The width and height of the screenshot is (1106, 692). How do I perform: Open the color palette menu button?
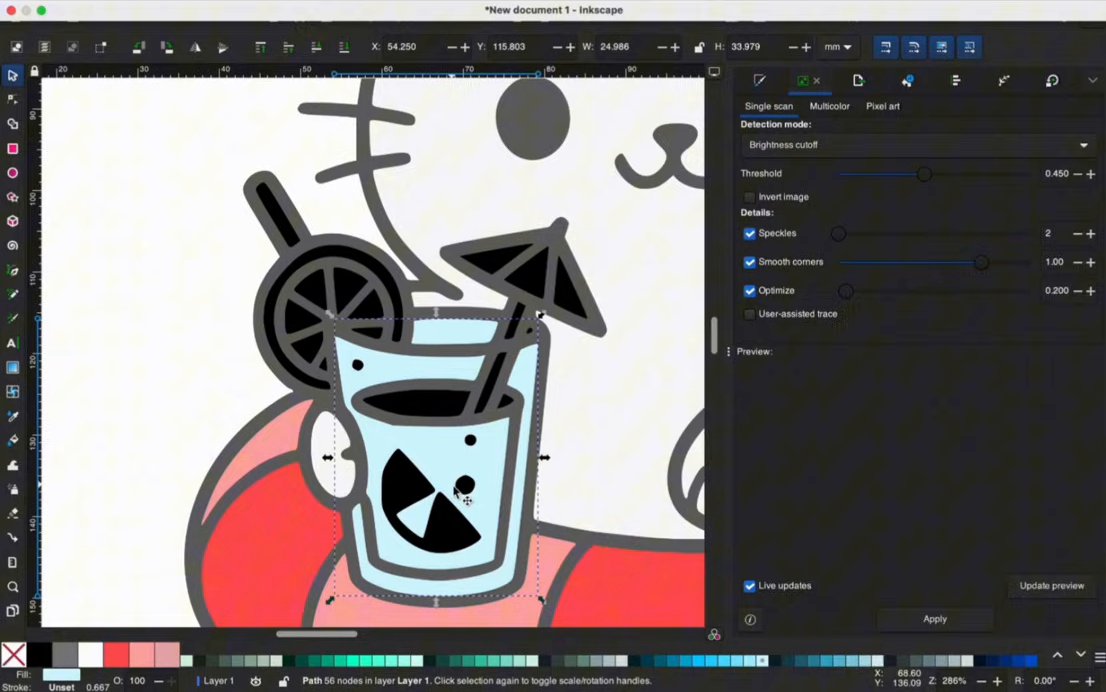[1100, 657]
